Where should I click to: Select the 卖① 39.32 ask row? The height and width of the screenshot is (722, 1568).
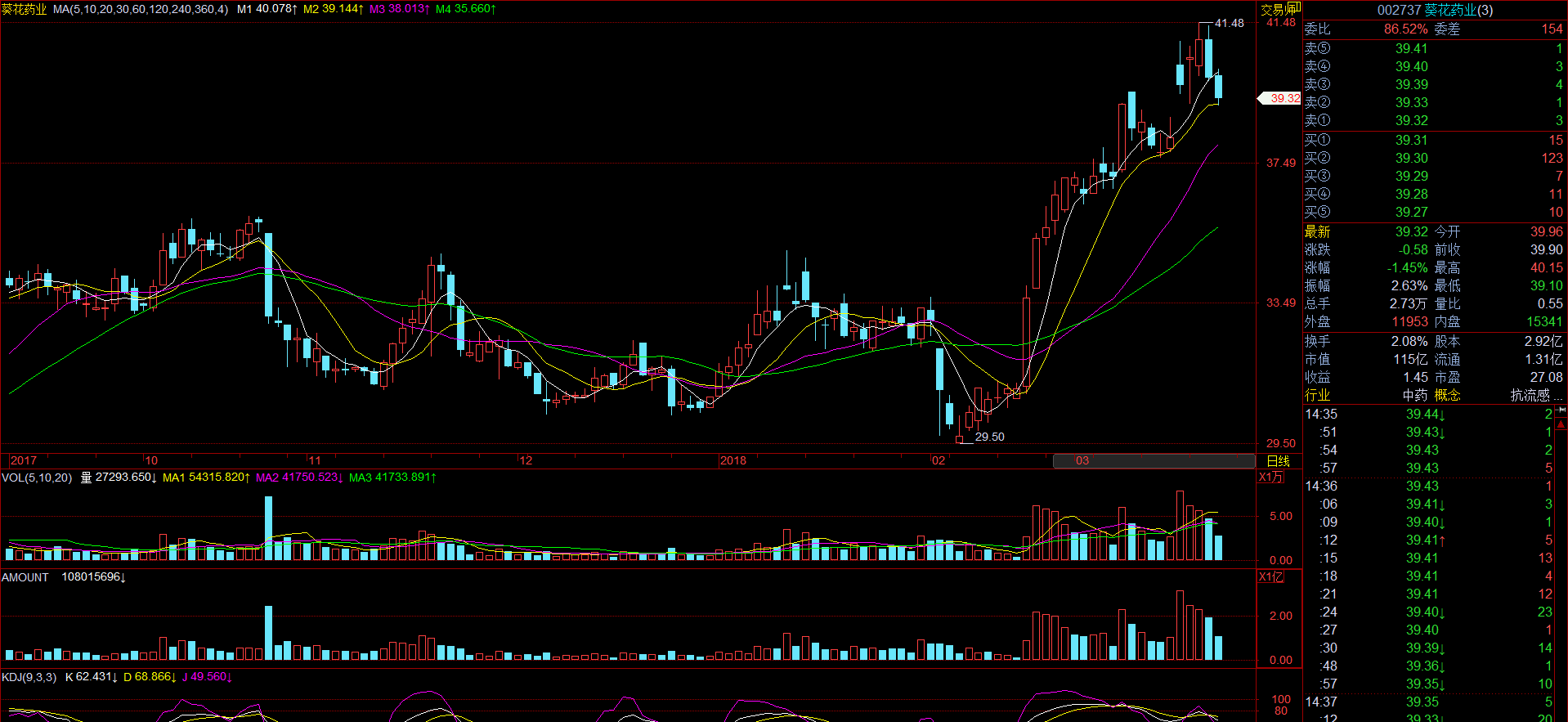[x=1434, y=120]
